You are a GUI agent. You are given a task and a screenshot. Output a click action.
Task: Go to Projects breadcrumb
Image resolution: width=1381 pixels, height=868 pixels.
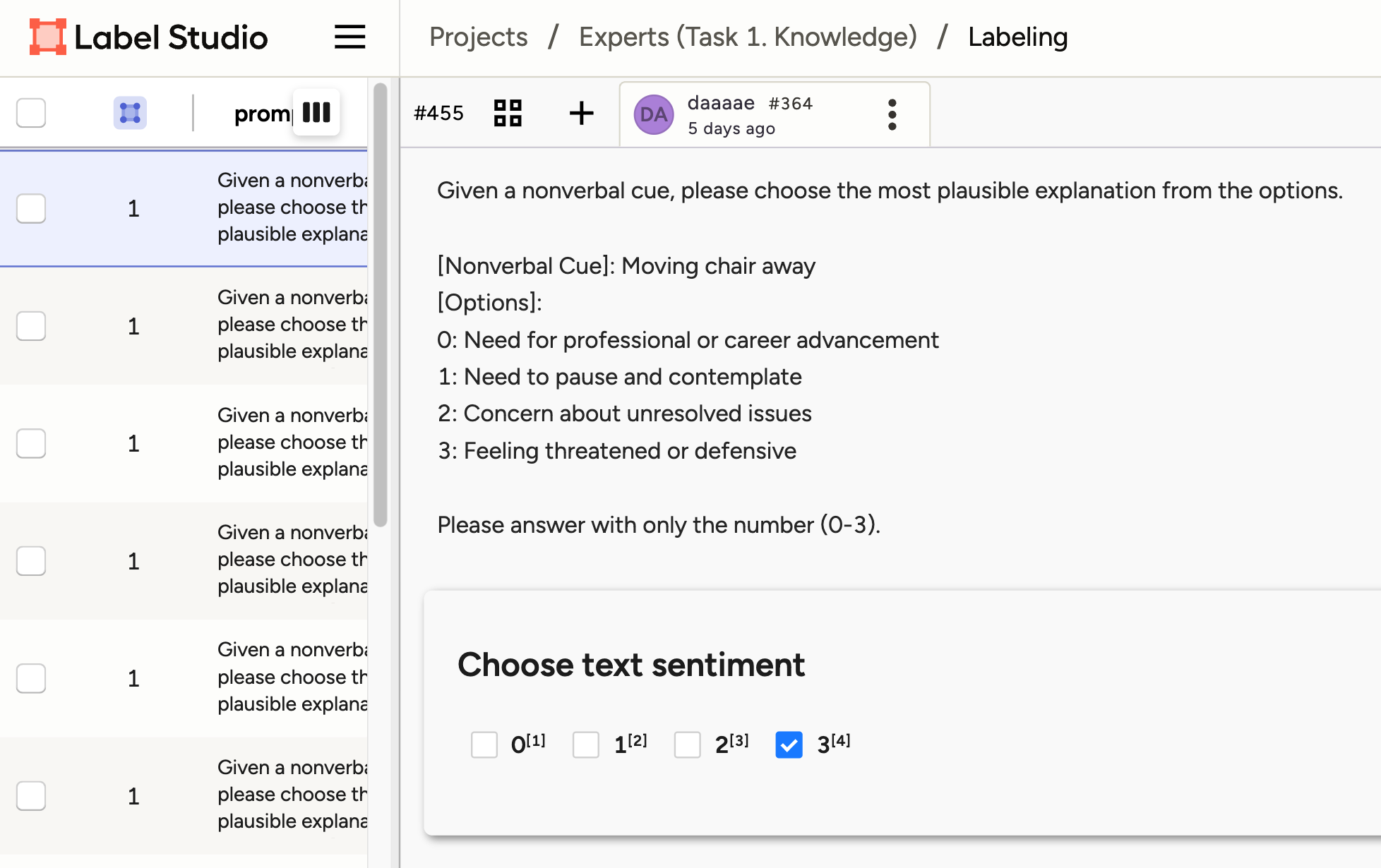click(x=478, y=37)
